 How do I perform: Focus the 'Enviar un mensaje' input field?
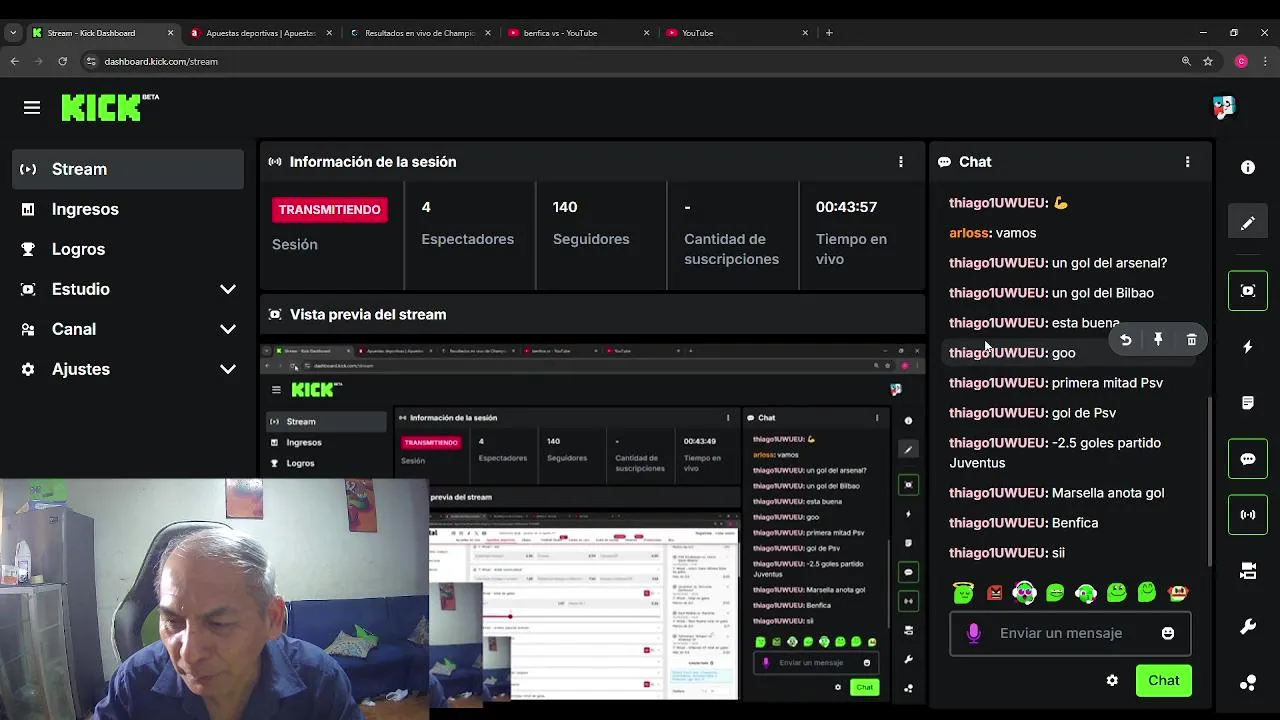click(x=1070, y=633)
